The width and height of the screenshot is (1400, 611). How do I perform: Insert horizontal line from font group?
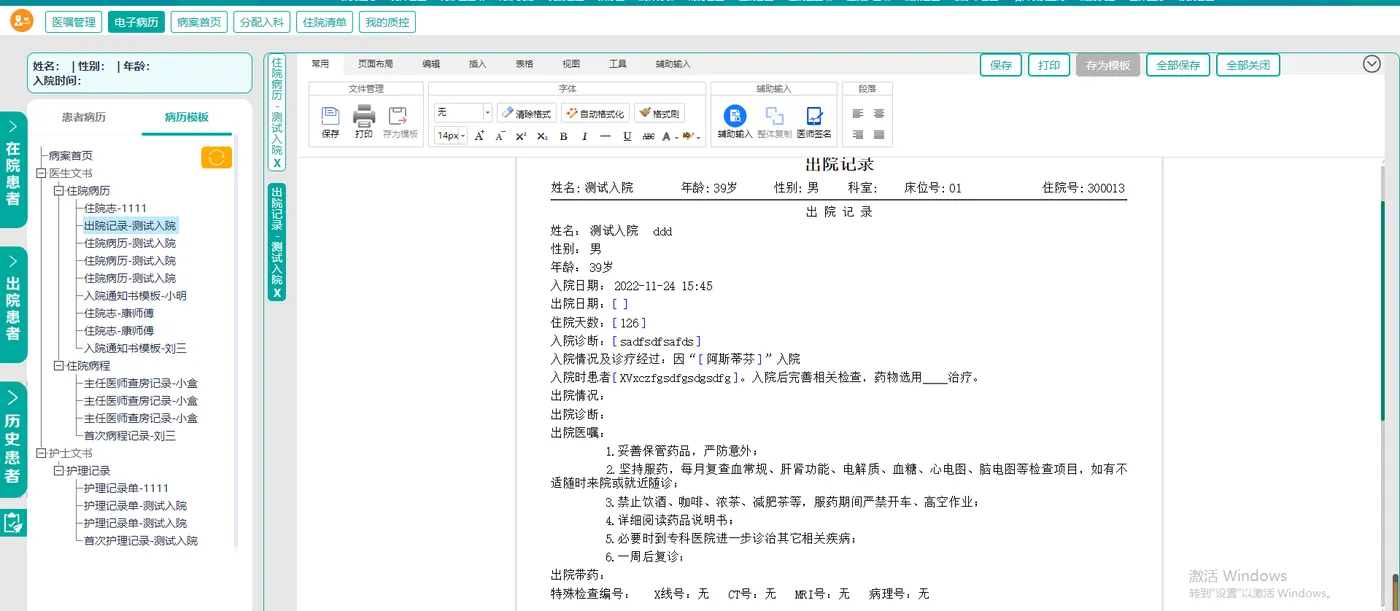(x=605, y=136)
